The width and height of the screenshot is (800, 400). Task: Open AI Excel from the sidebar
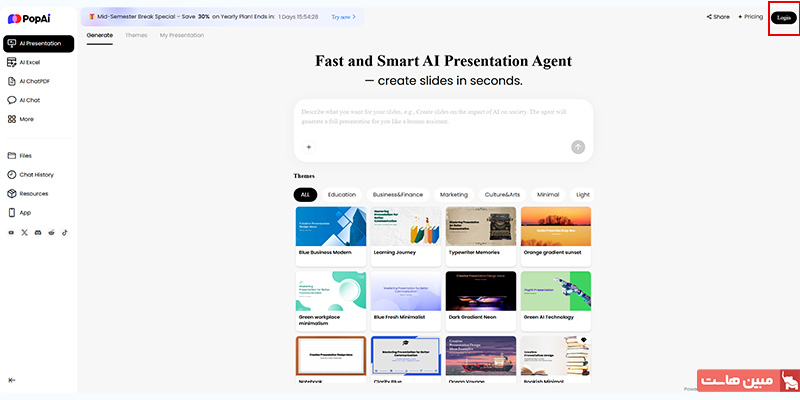pyautogui.click(x=30, y=62)
